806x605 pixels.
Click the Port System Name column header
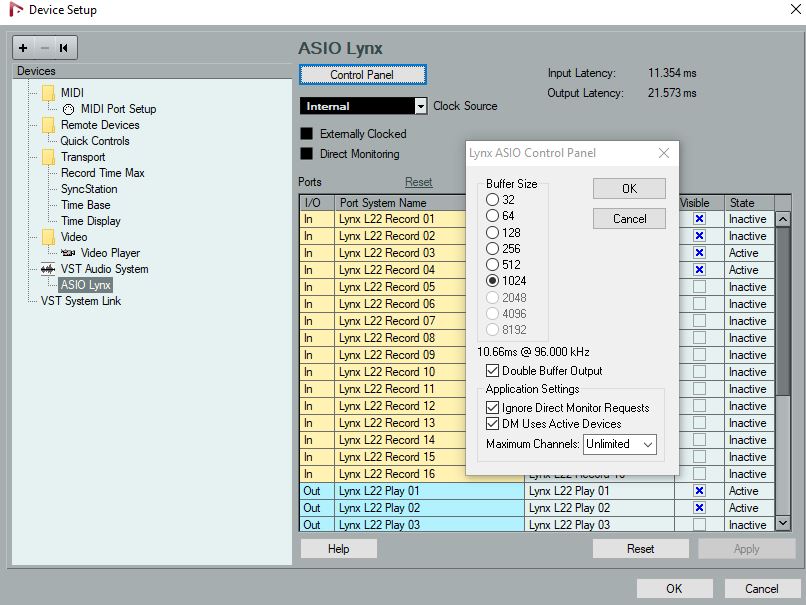pyautogui.click(x=400, y=203)
